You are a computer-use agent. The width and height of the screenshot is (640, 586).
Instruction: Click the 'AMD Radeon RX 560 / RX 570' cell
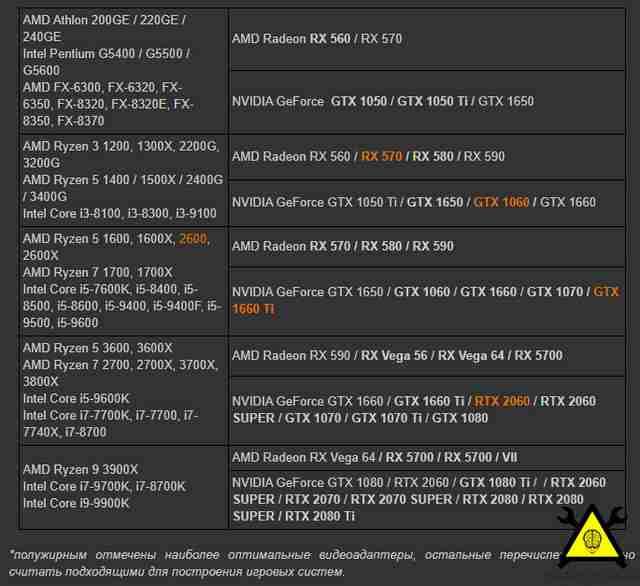[427, 39]
